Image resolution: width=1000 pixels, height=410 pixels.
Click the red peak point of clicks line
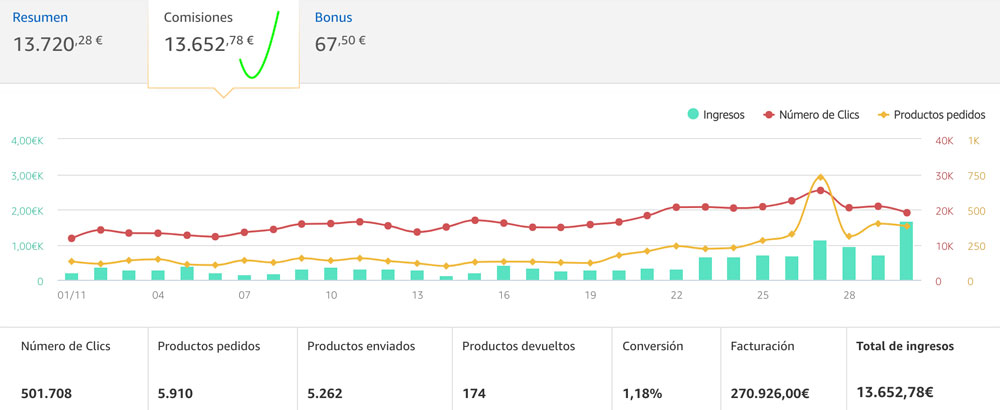(820, 190)
